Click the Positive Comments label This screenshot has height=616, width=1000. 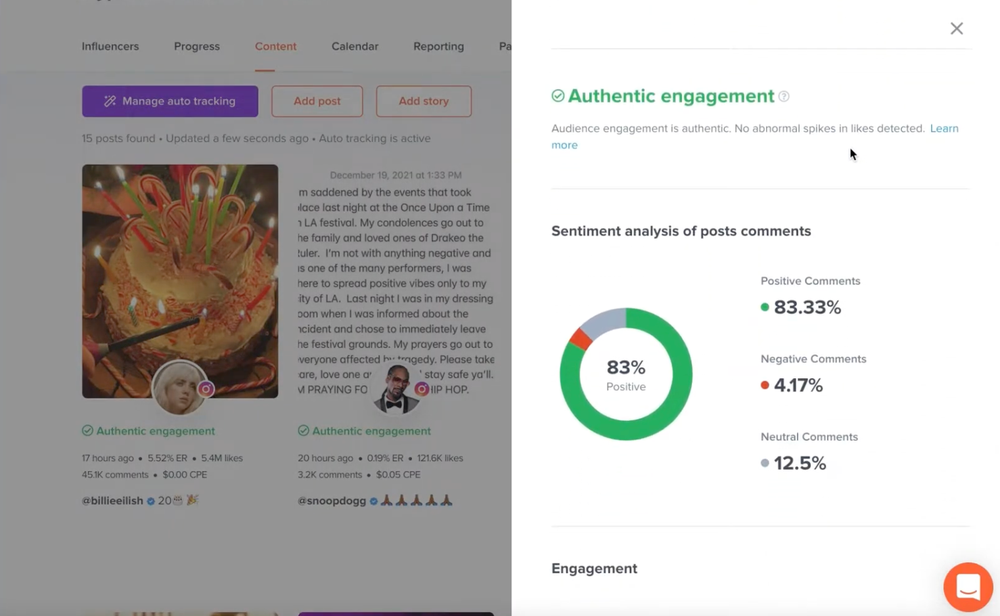coord(811,281)
